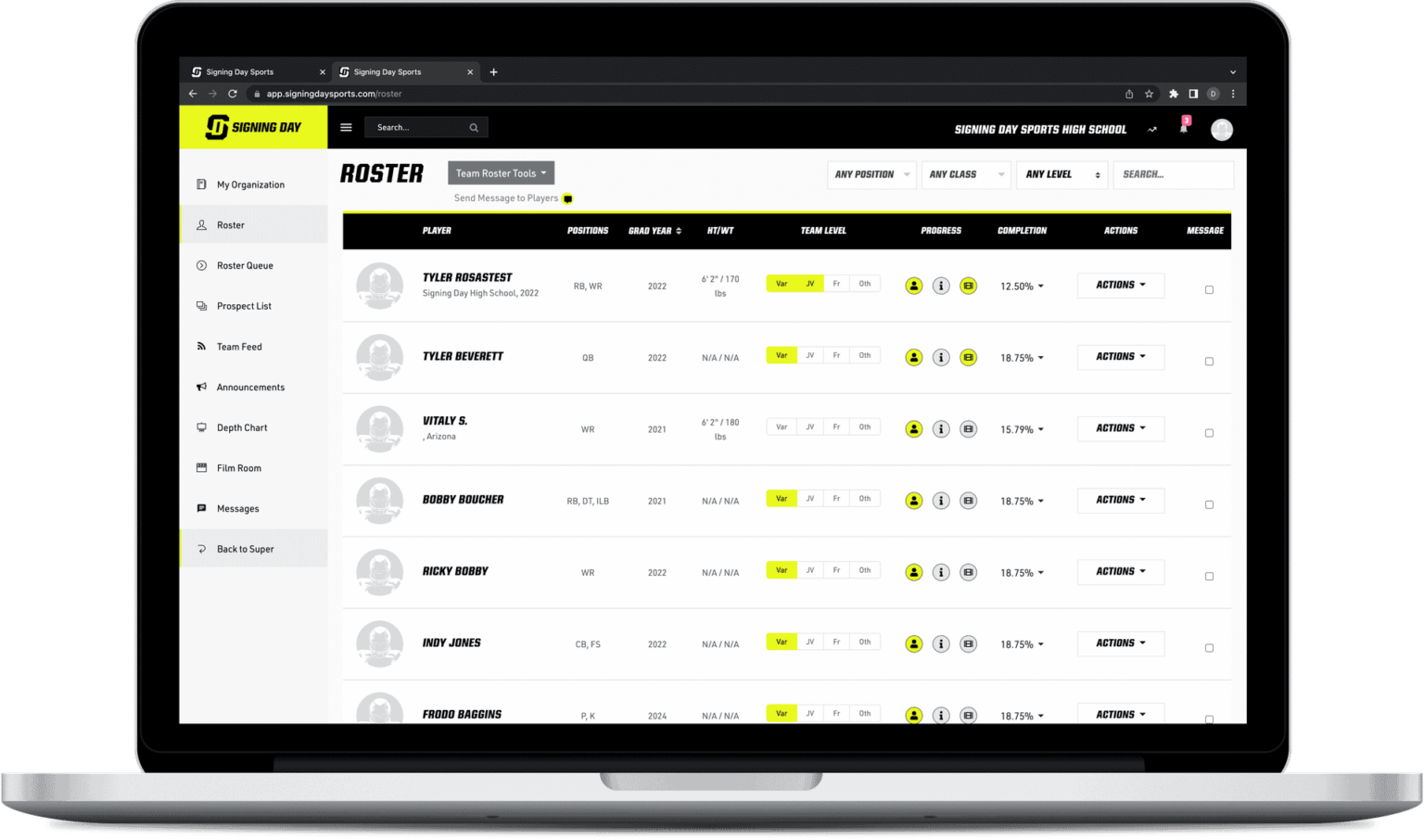1424x840 pixels.
Task: Click Tyler Rosastest's profile progress icon
Action: point(913,286)
